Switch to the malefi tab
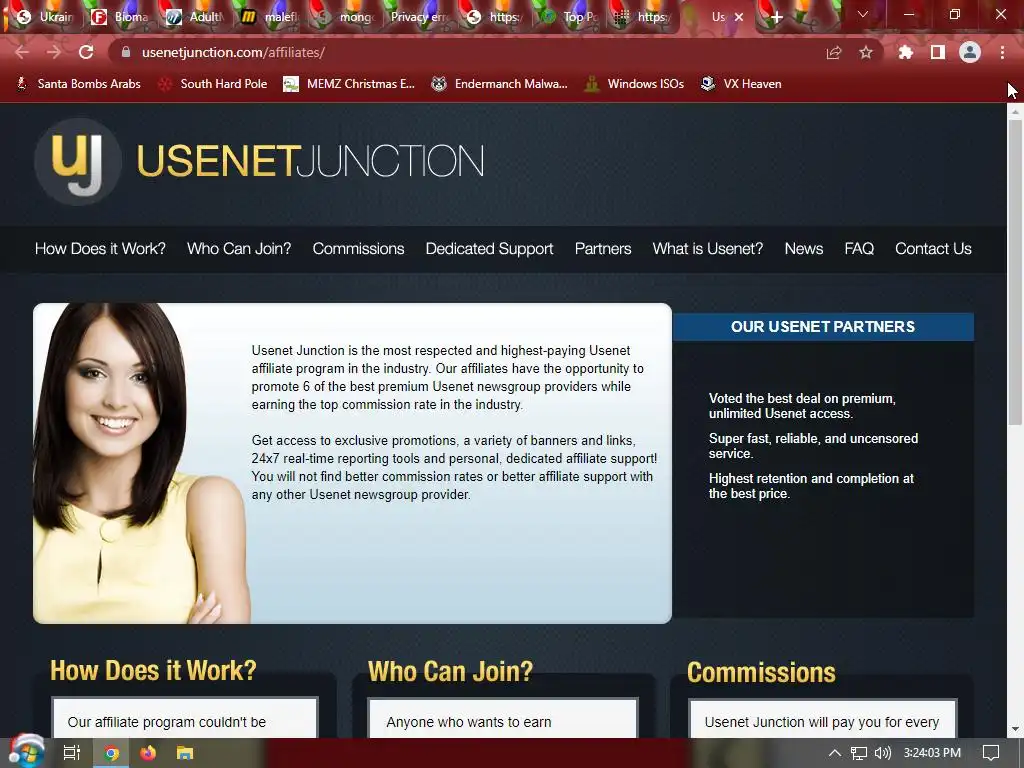This screenshot has width=1024, height=768. pyautogui.click(x=270, y=17)
